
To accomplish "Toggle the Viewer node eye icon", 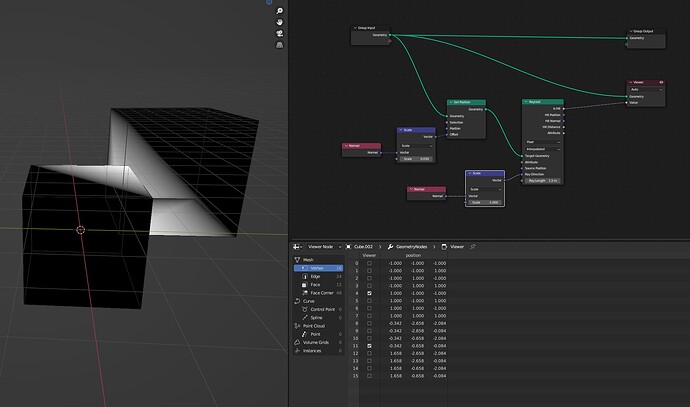I will coord(661,82).
